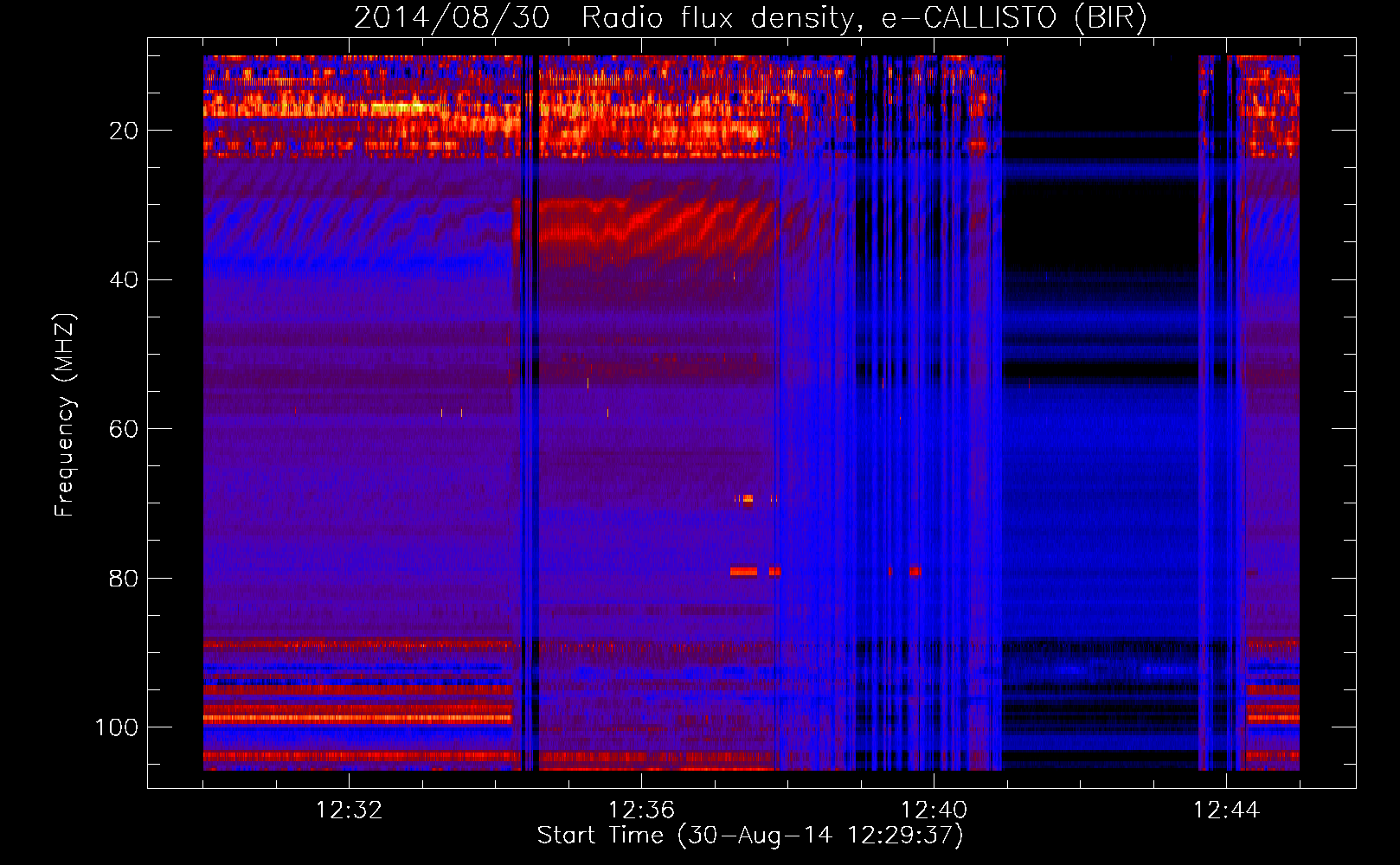Image resolution: width=1400 pixels, height=865 pixels.
Task: Click the time tick label '12:36'
Action: [x=641, y=811]
